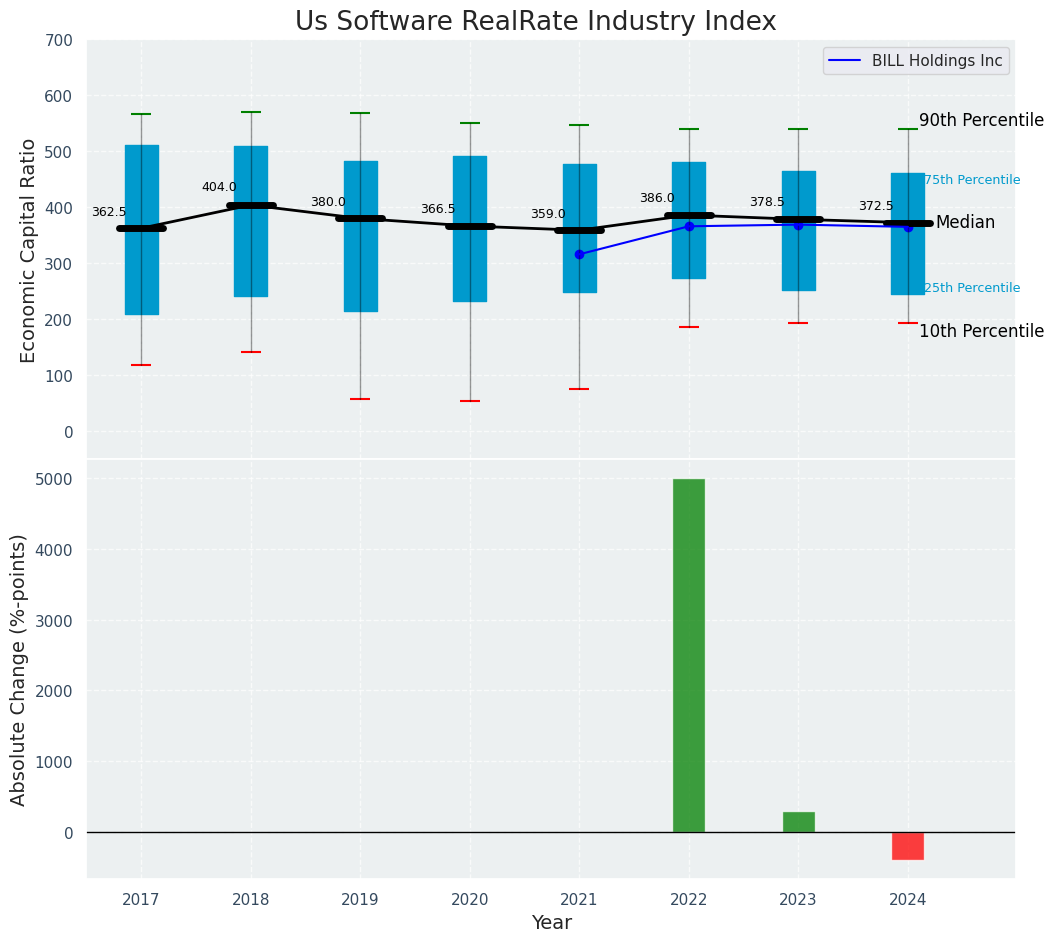Screen dimensions: 1054x942
Task: Click the 2018 median label 404.0
Action: click(x=219, y=187)
